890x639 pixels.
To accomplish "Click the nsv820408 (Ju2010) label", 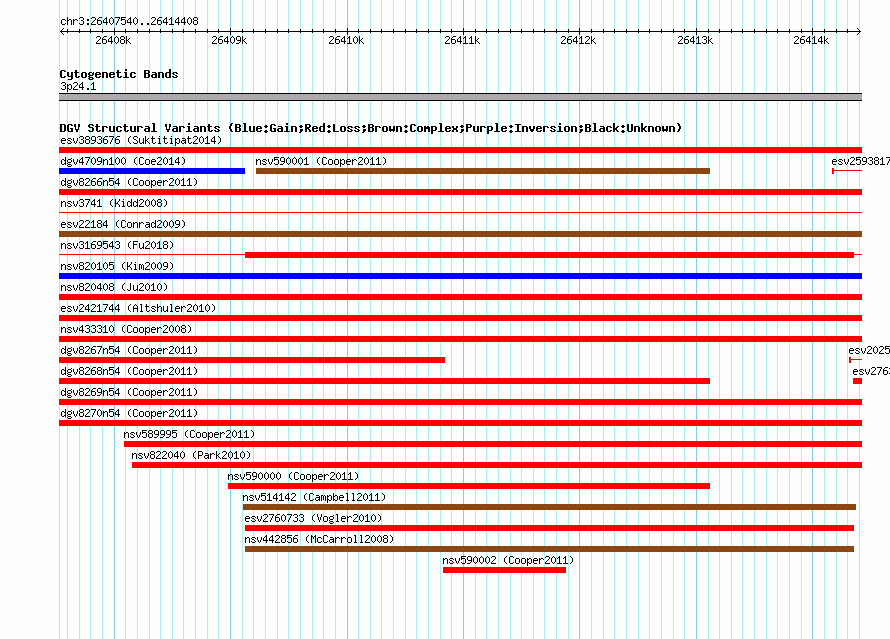I will (114, 287).
